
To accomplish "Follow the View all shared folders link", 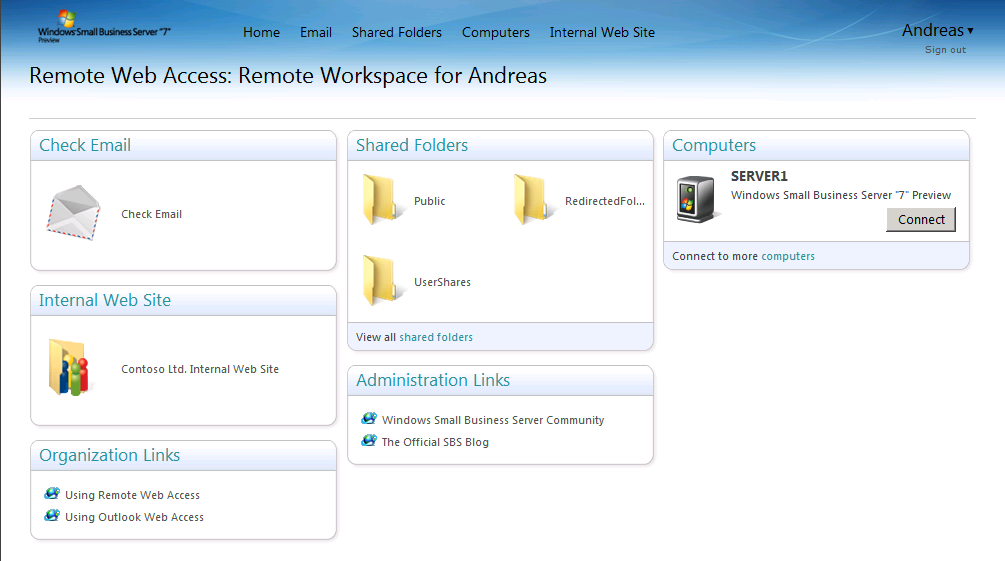I will [436, 337].
